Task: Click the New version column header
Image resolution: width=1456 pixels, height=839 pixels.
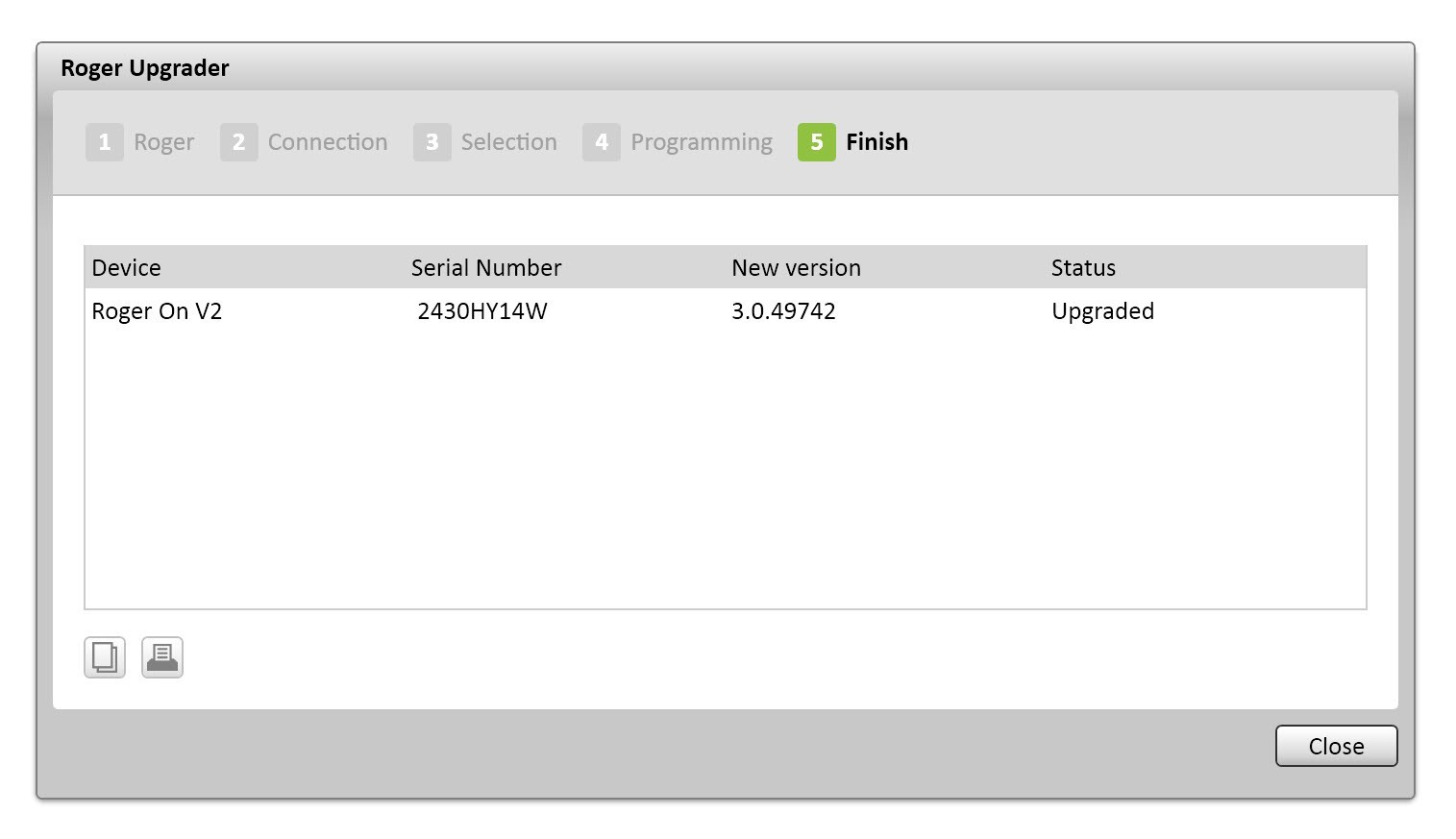Action: [x=796, y=268]
